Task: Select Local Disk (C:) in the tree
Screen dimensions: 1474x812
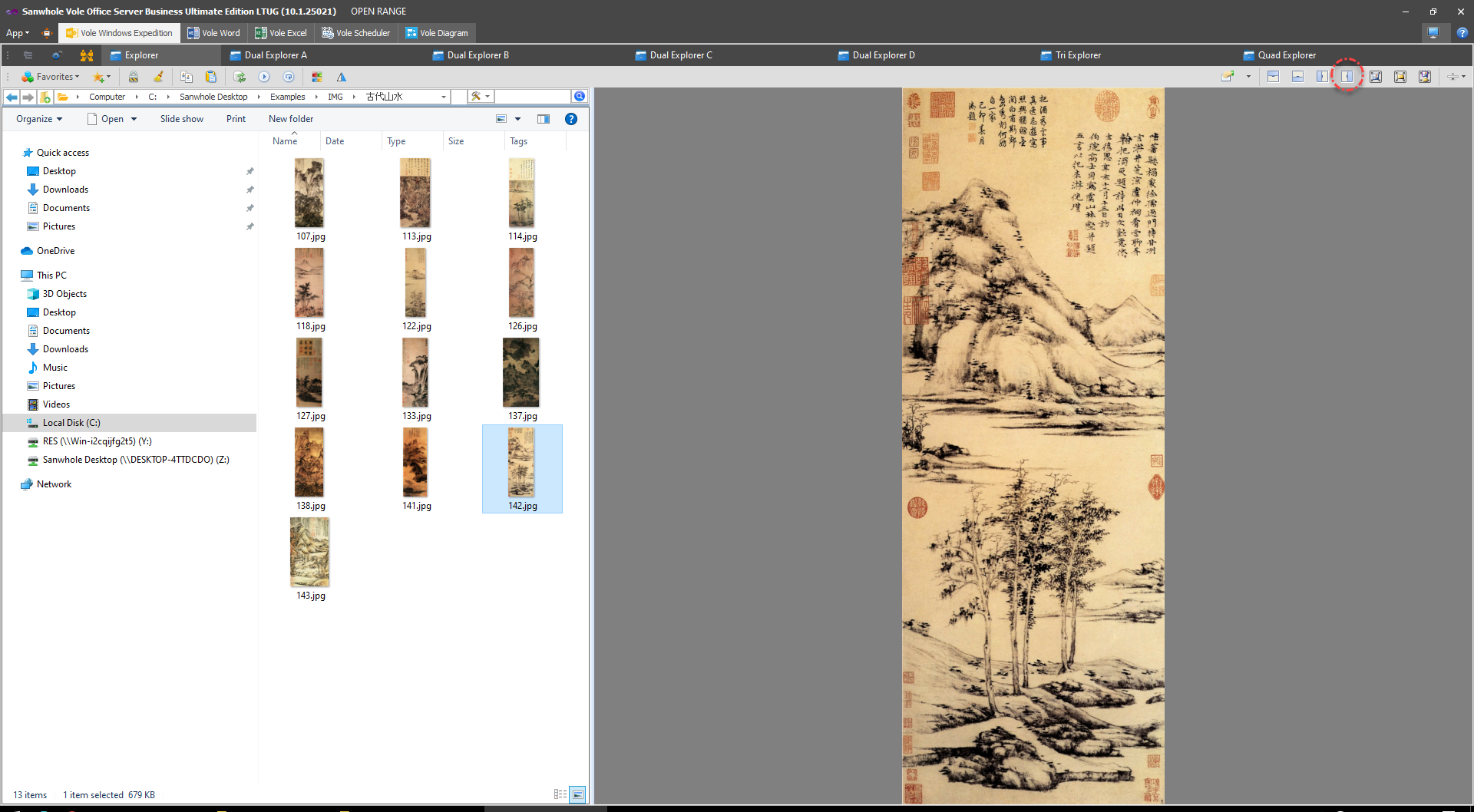Action: click(x=71, y=423)
